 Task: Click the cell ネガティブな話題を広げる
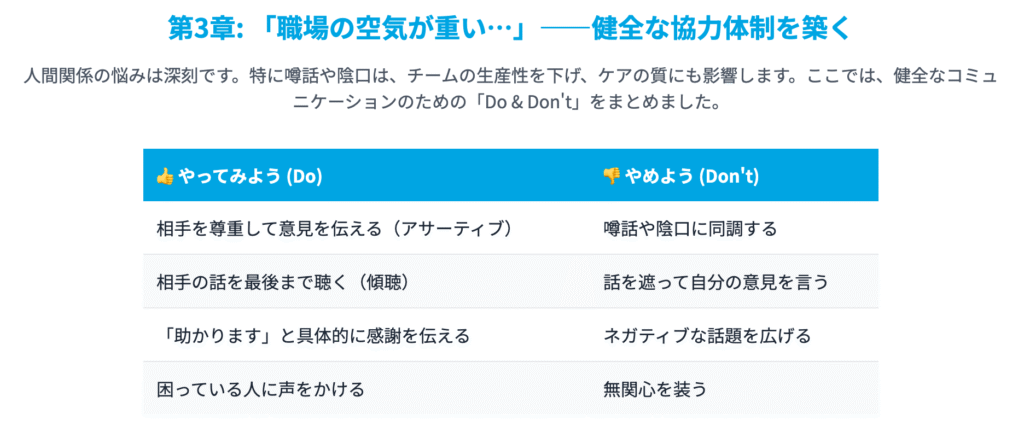point(734,335)
